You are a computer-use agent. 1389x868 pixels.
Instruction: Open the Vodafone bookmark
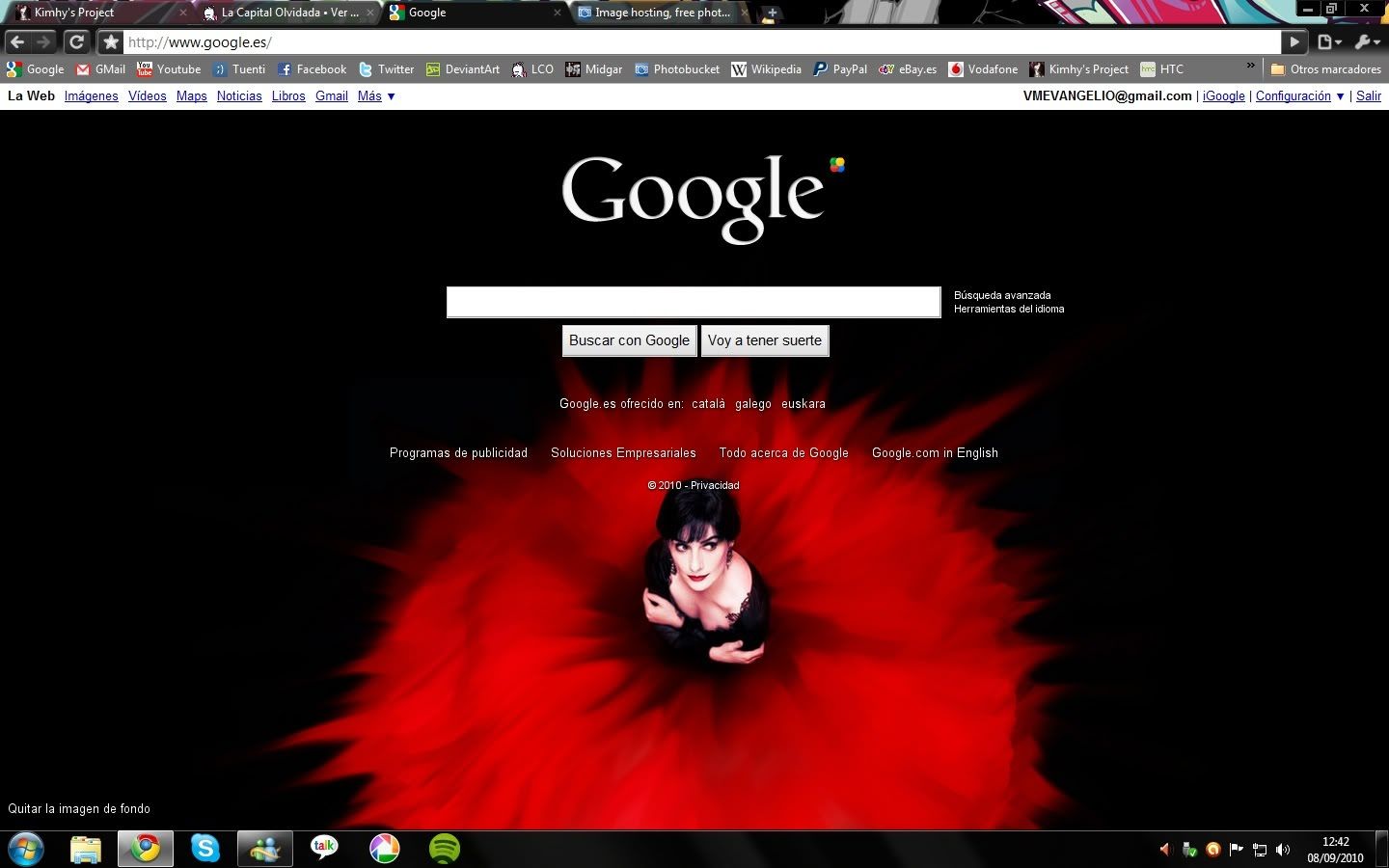coord(983,69)
